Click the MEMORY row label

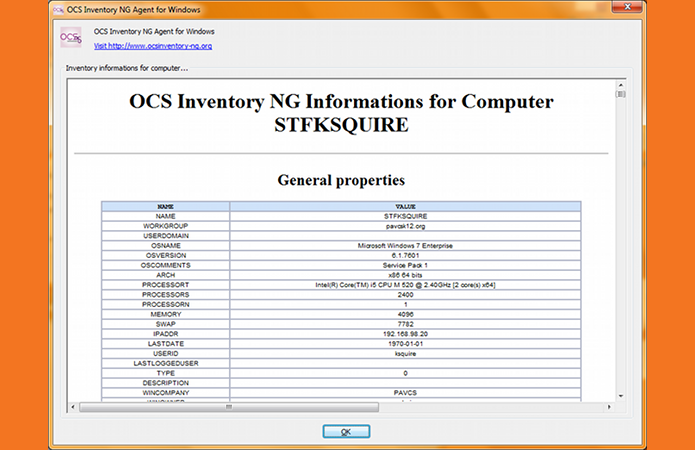[165, 314]
